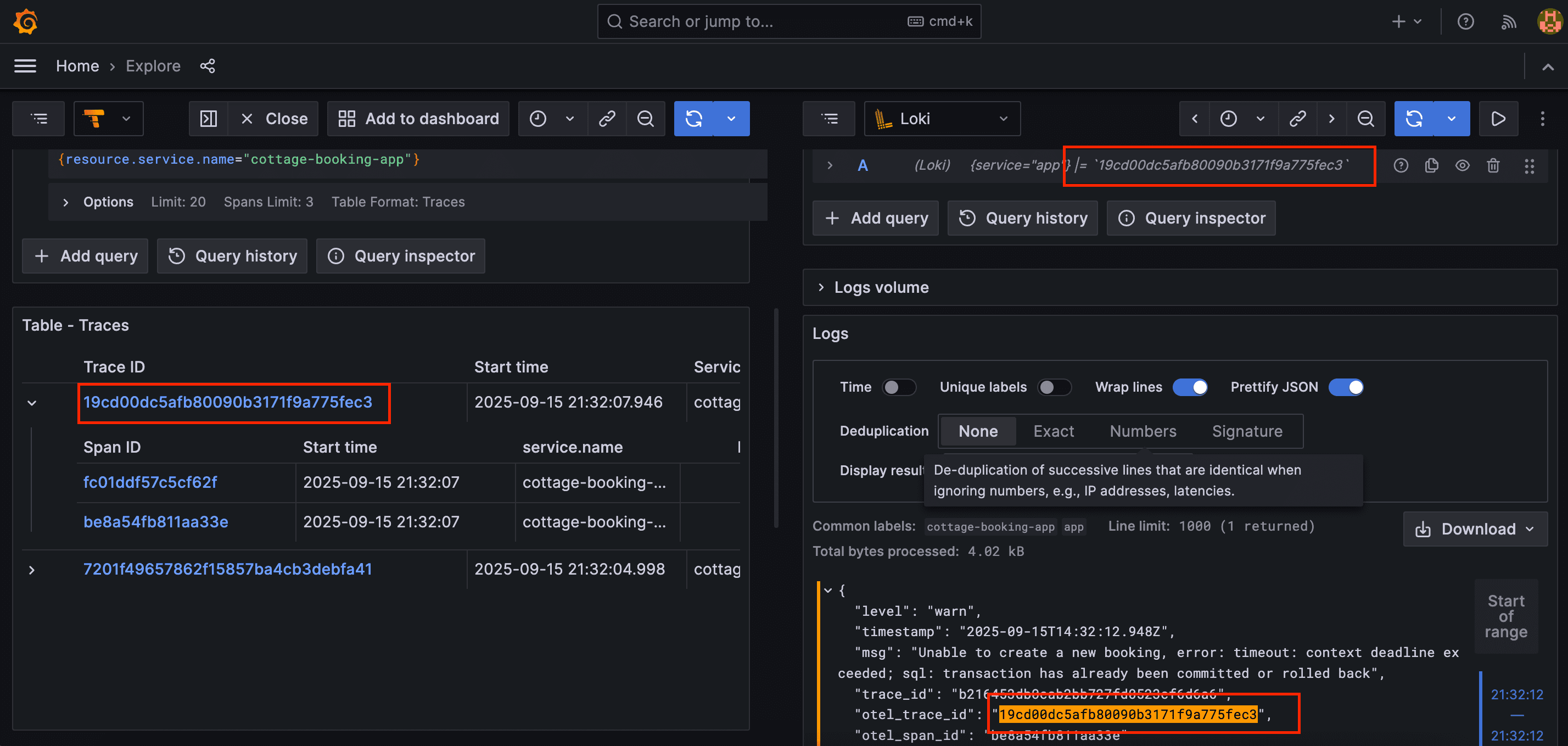This screenshot has width=1568, height=746.
Task: Grab query A drag handle
Action: (1529, 166)
